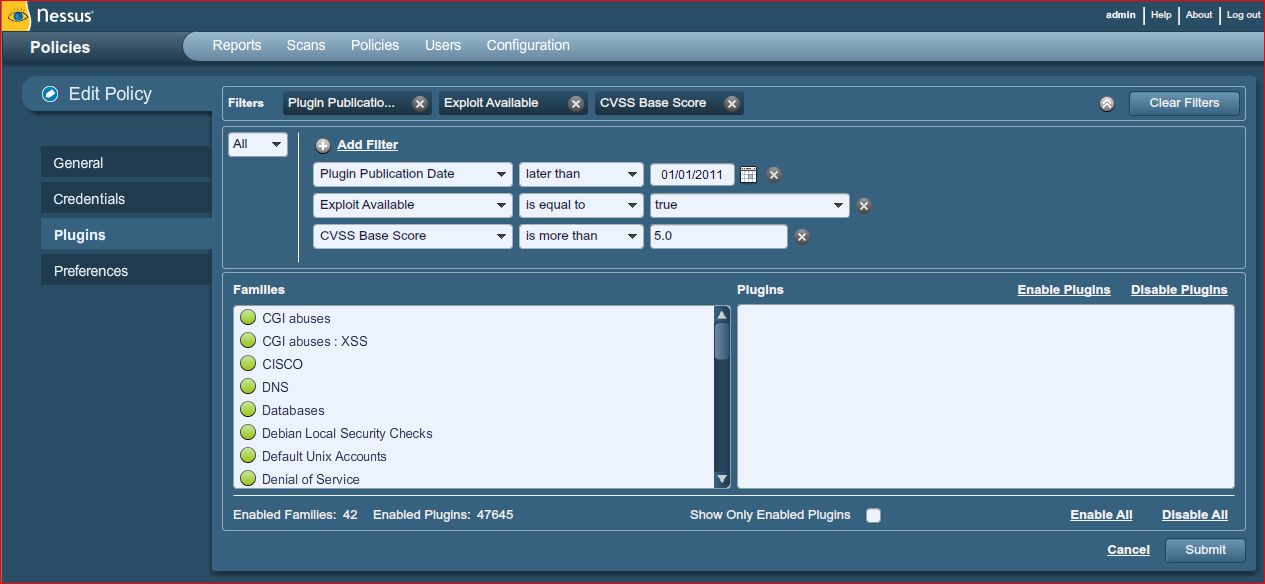Open the 'true' value dropdown

click(x=749, y=206)
